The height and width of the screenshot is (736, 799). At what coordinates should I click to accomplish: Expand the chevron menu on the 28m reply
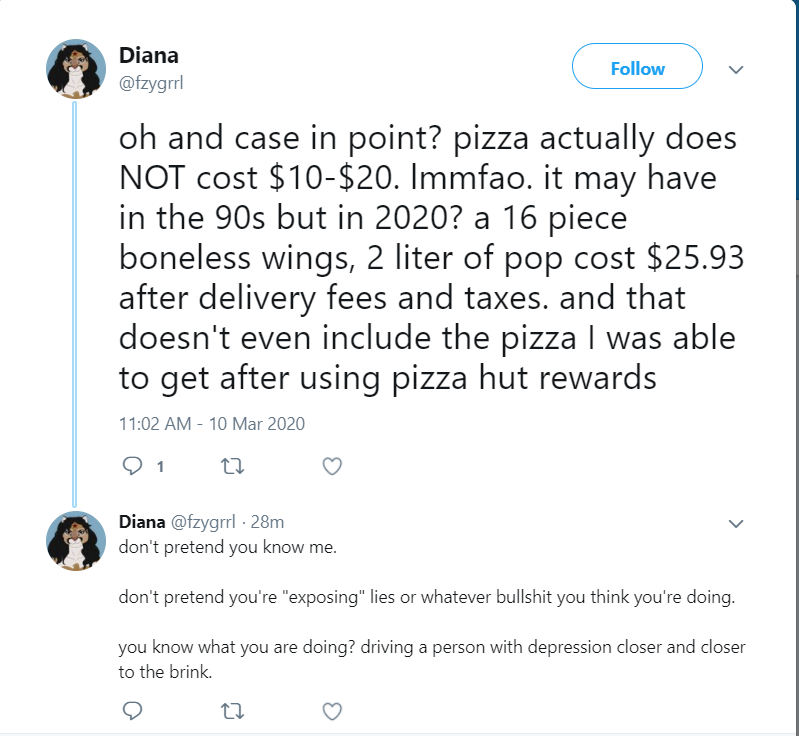coord(736,523)
